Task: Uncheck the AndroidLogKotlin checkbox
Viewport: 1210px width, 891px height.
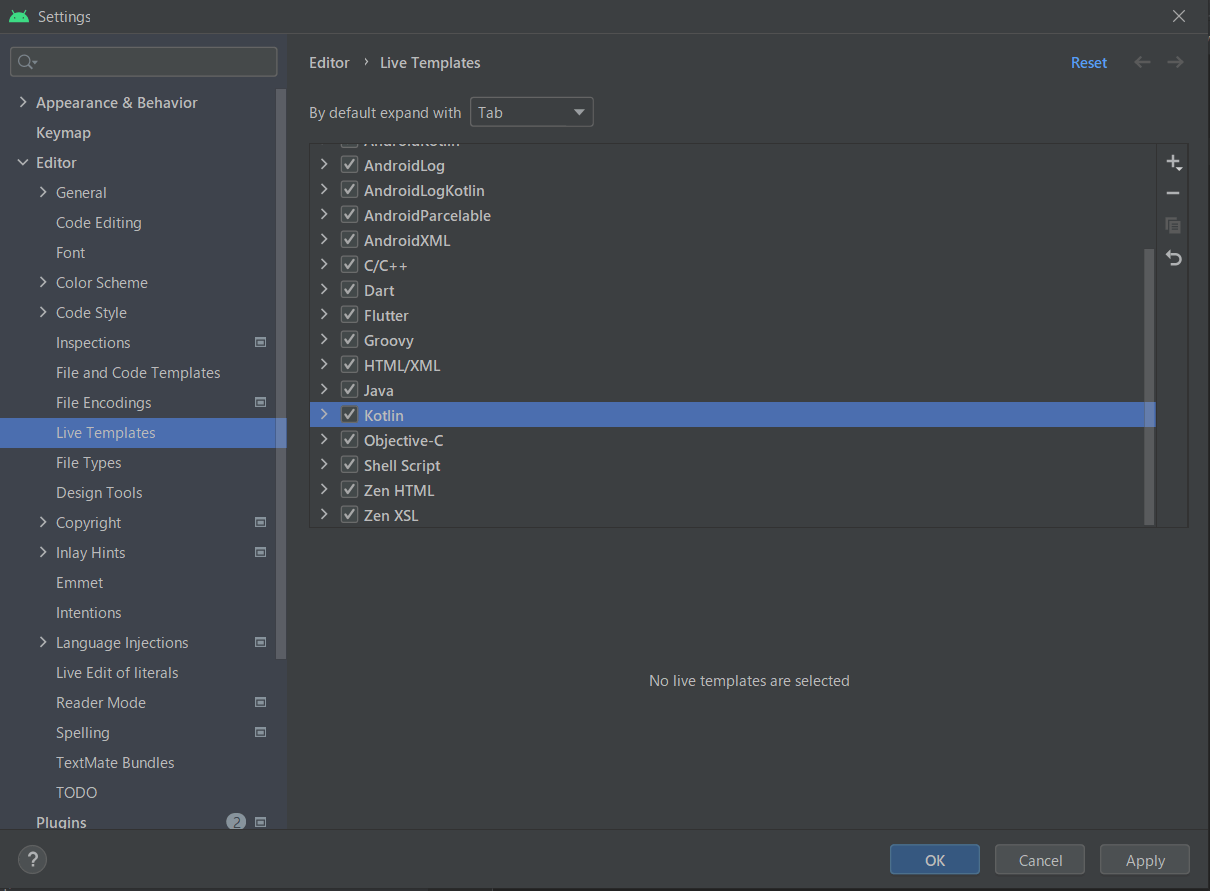Action: (349, 189)
